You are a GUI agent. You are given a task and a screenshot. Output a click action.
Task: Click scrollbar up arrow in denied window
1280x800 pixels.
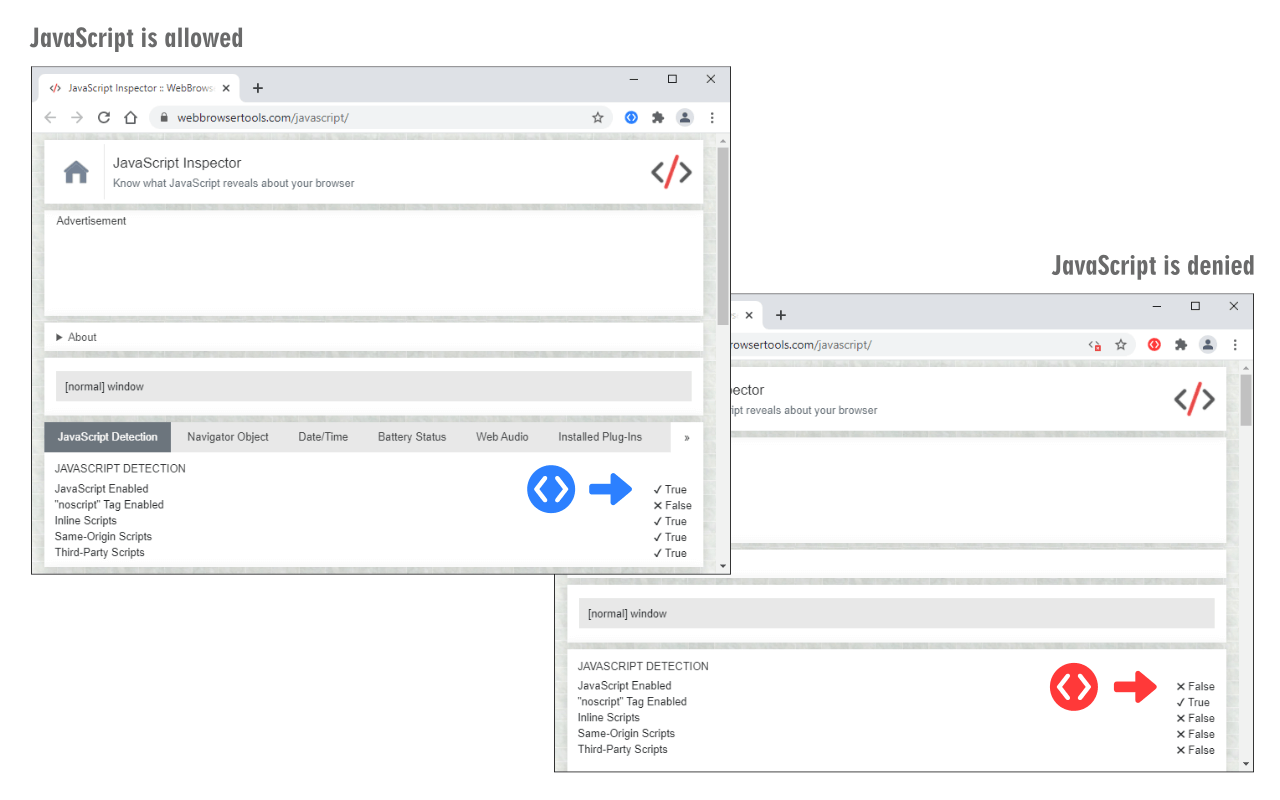[x=1246, y=367]
